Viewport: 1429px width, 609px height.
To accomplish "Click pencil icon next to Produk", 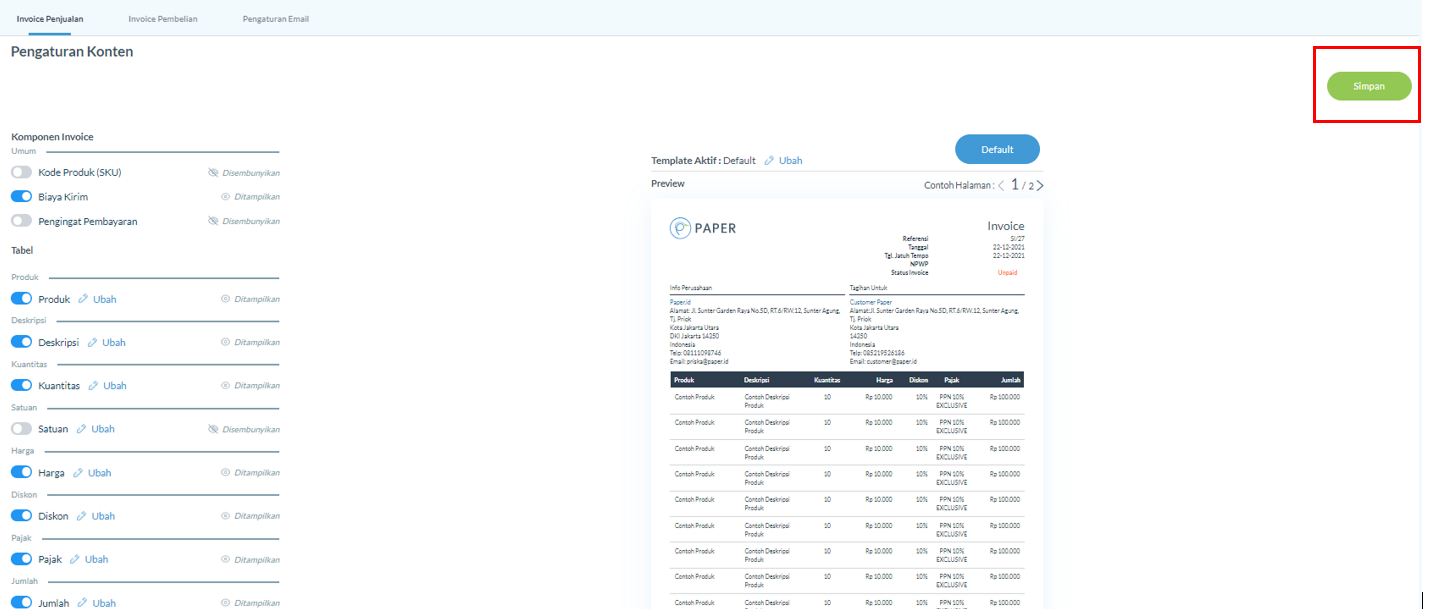I will (84, 299).
